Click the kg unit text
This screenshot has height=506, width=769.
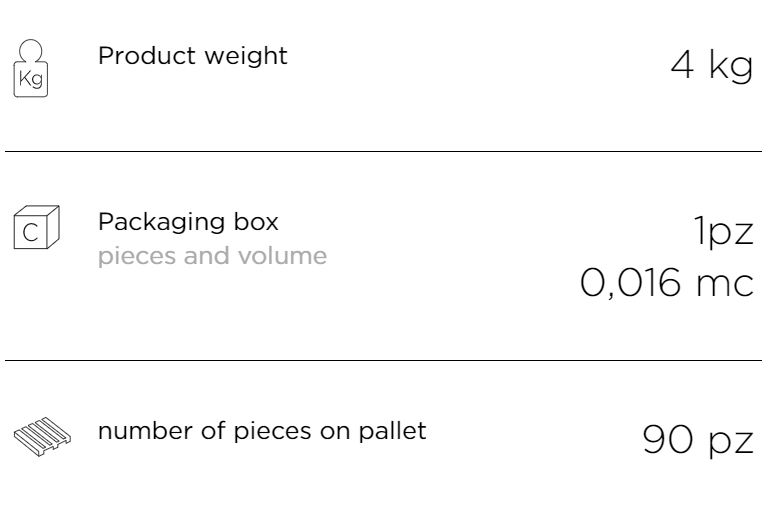pos(731,67)
